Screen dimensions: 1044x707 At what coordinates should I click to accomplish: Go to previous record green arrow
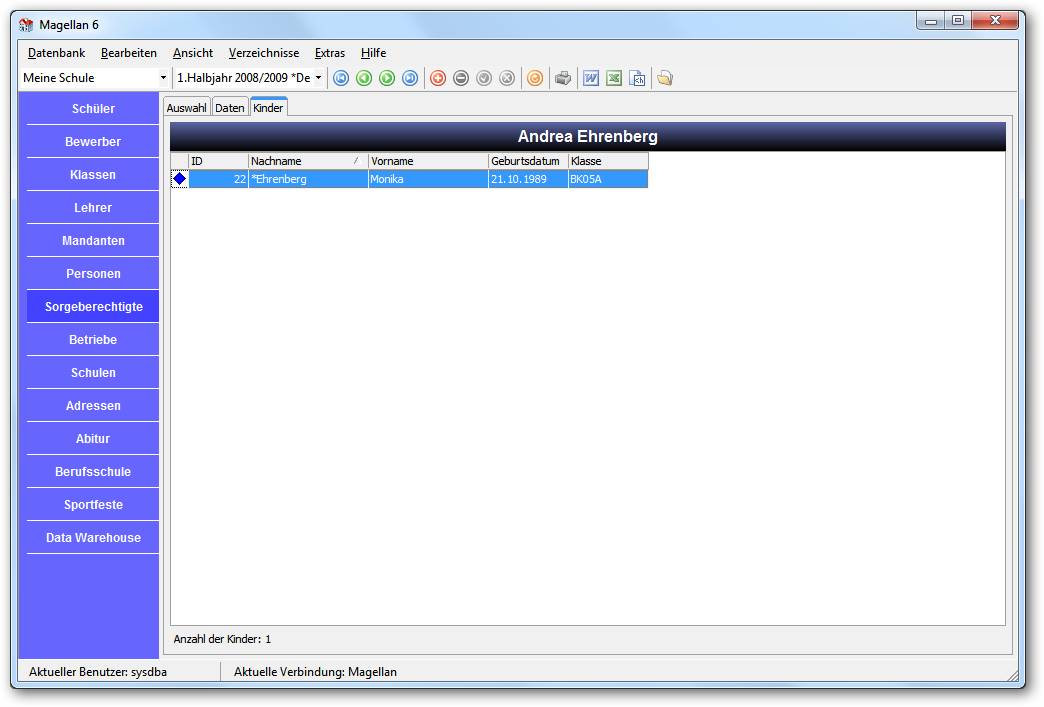coord(364,79)
